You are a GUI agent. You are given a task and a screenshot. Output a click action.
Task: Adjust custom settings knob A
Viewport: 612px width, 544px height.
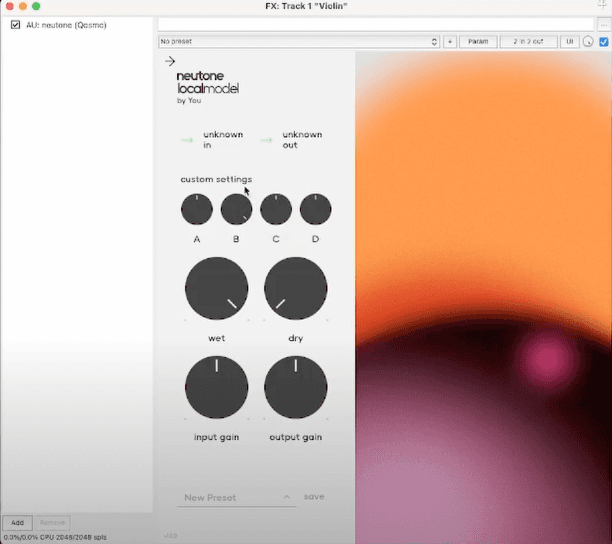(x=197, y=209)
